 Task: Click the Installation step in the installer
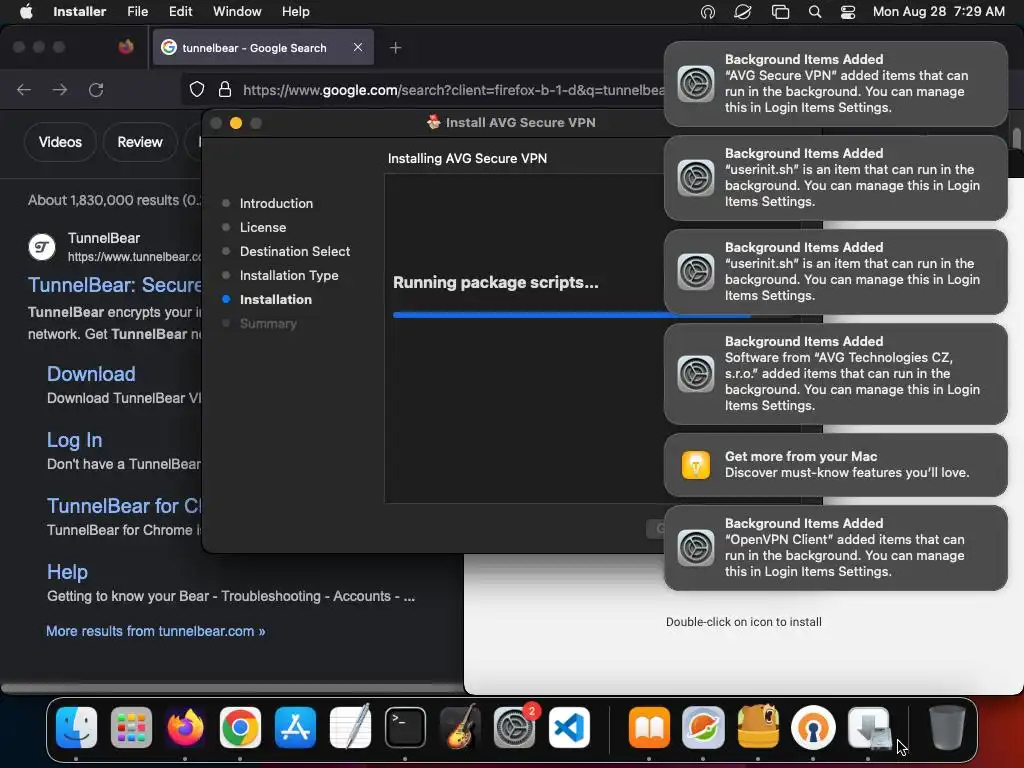pos(276,300)
